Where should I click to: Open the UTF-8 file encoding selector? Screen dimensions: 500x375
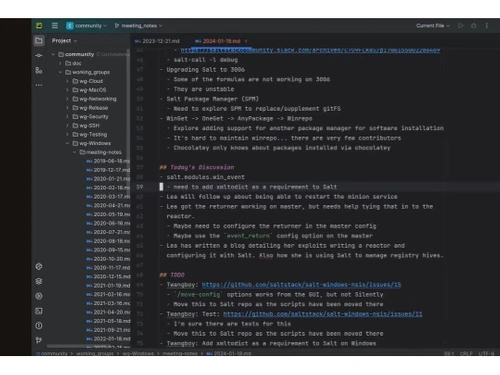(x=486, y=353)
